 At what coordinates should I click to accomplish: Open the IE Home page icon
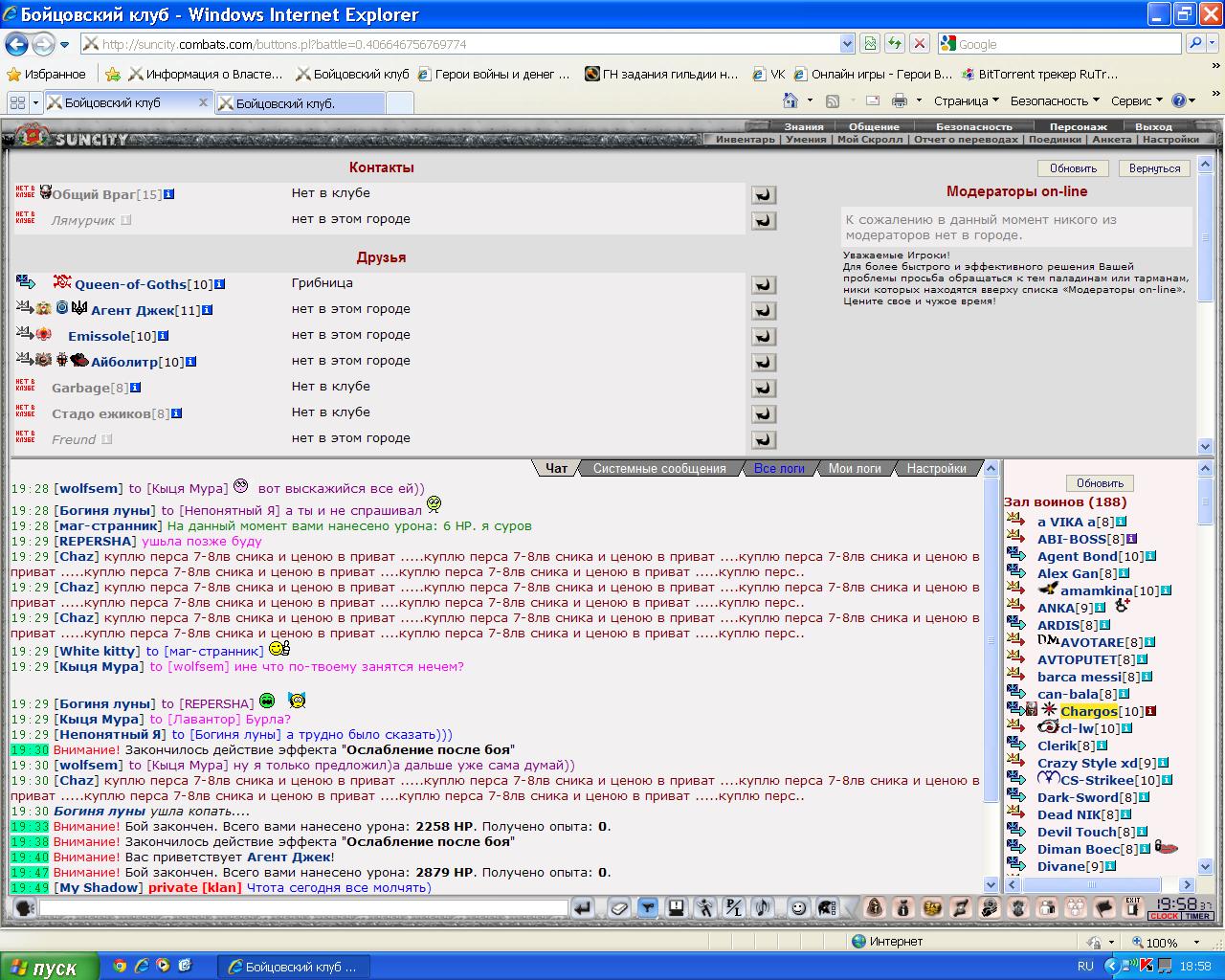coord(791,100)
